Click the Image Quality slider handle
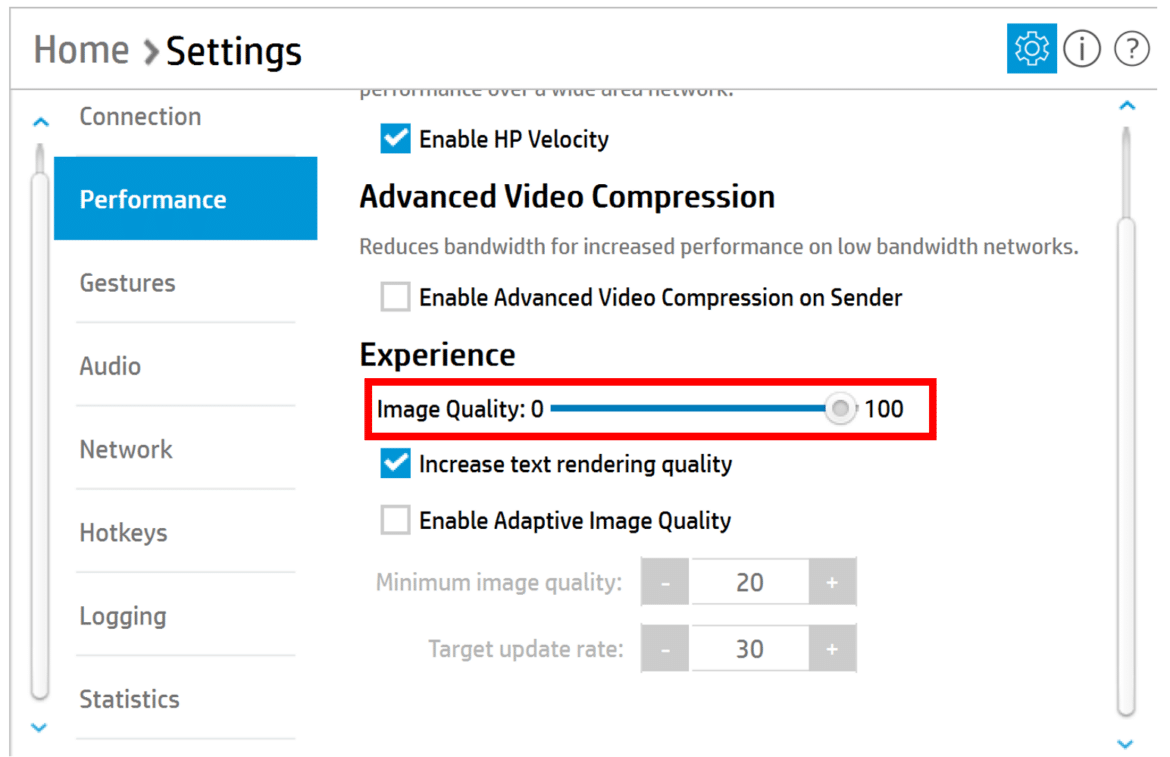The image size is (1170, 757). pyautogui.click(x=840, y=409)
